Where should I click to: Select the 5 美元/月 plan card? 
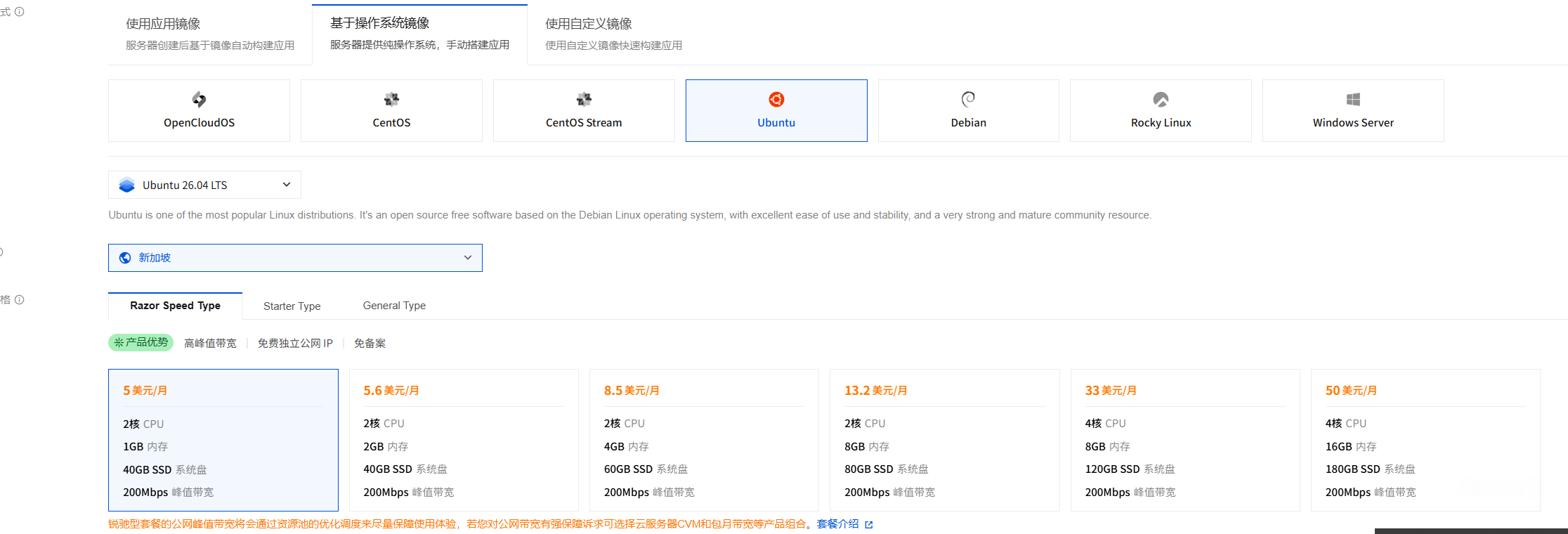(x=223, y=440)
